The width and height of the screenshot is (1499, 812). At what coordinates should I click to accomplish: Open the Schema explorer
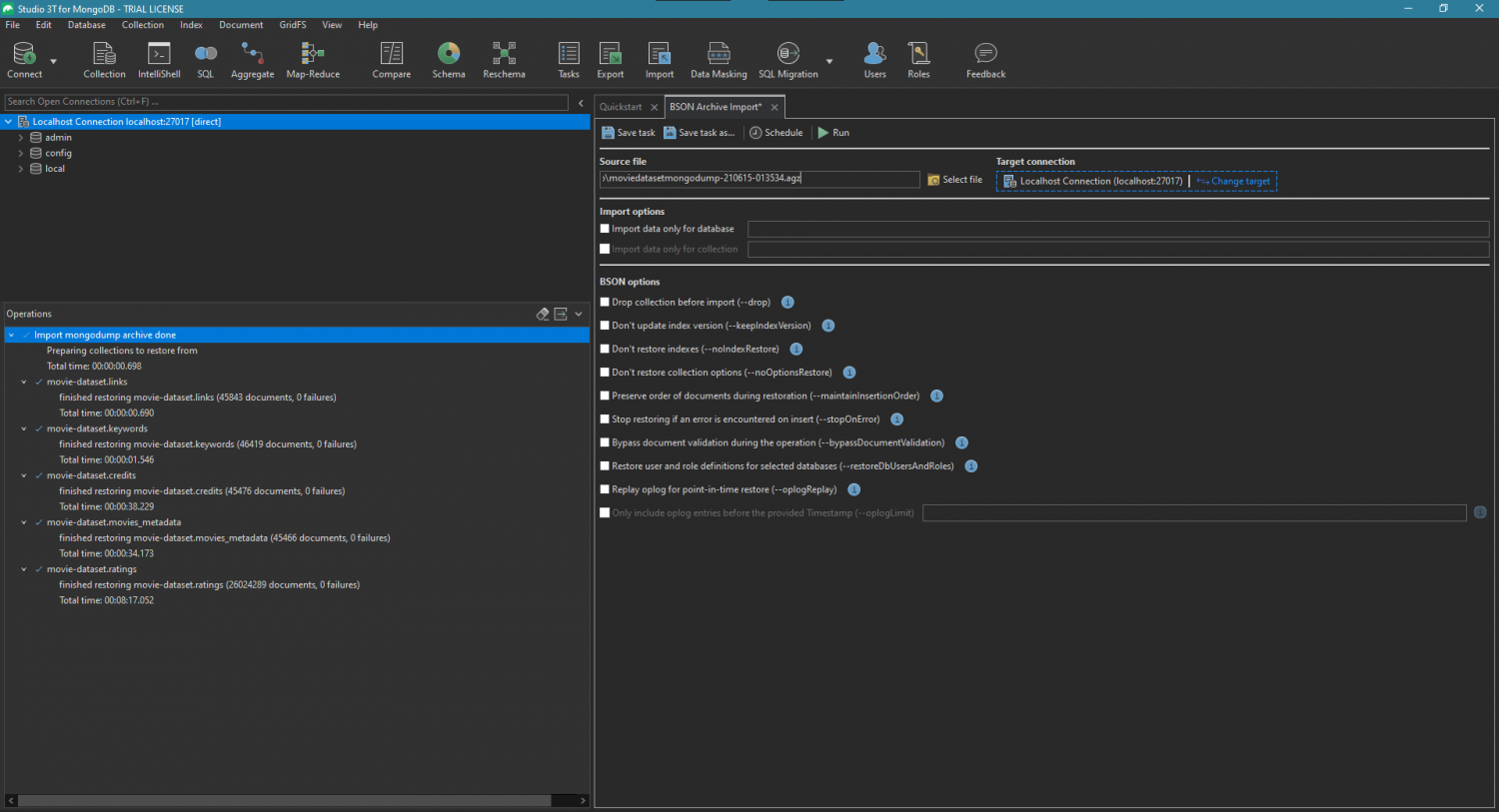pos(449,60)
